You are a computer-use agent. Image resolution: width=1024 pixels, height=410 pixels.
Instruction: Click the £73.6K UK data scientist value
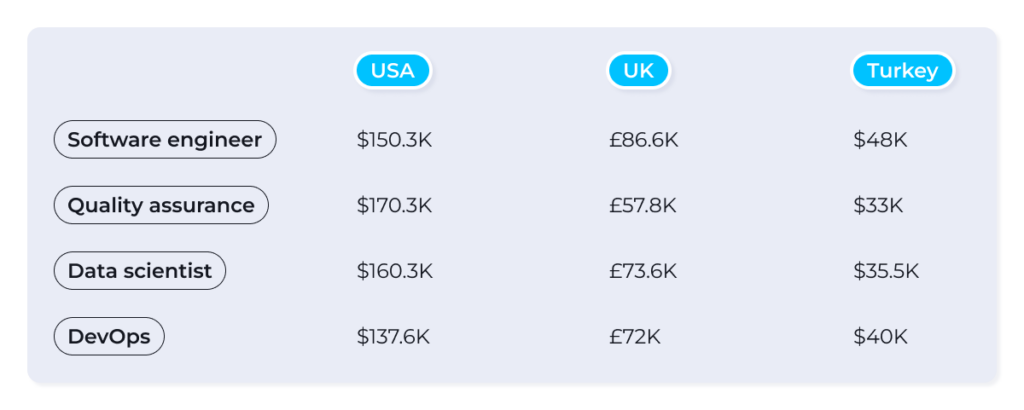click(x=642, y=271)
